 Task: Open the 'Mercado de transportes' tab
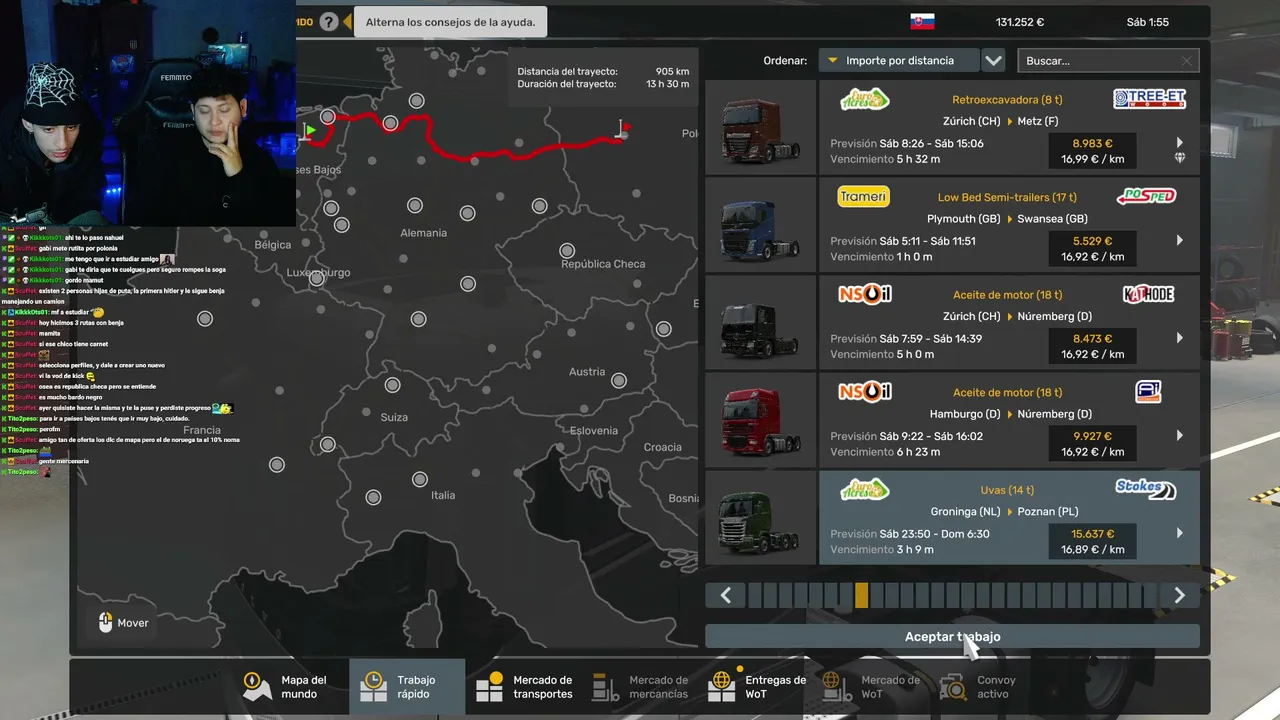525,687
